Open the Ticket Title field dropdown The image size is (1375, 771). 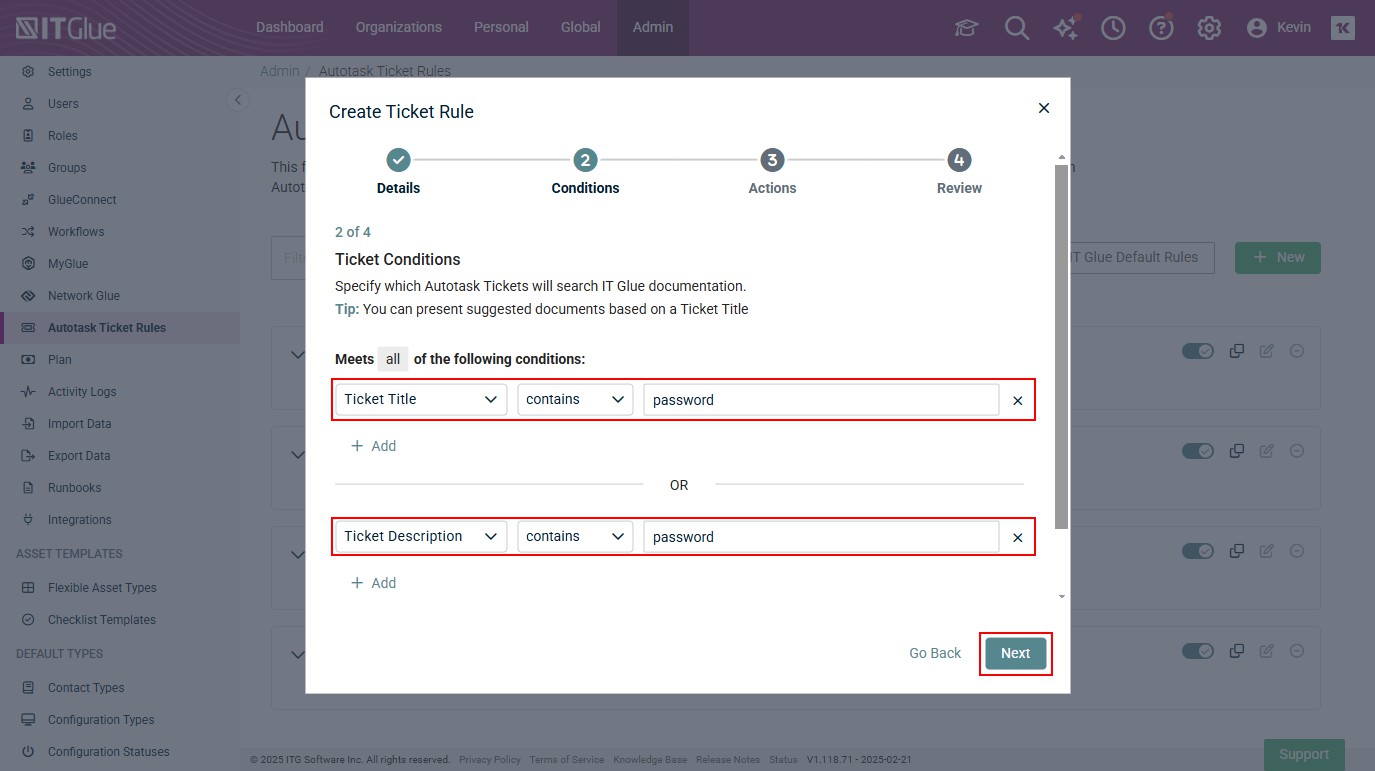click(421, 399)
